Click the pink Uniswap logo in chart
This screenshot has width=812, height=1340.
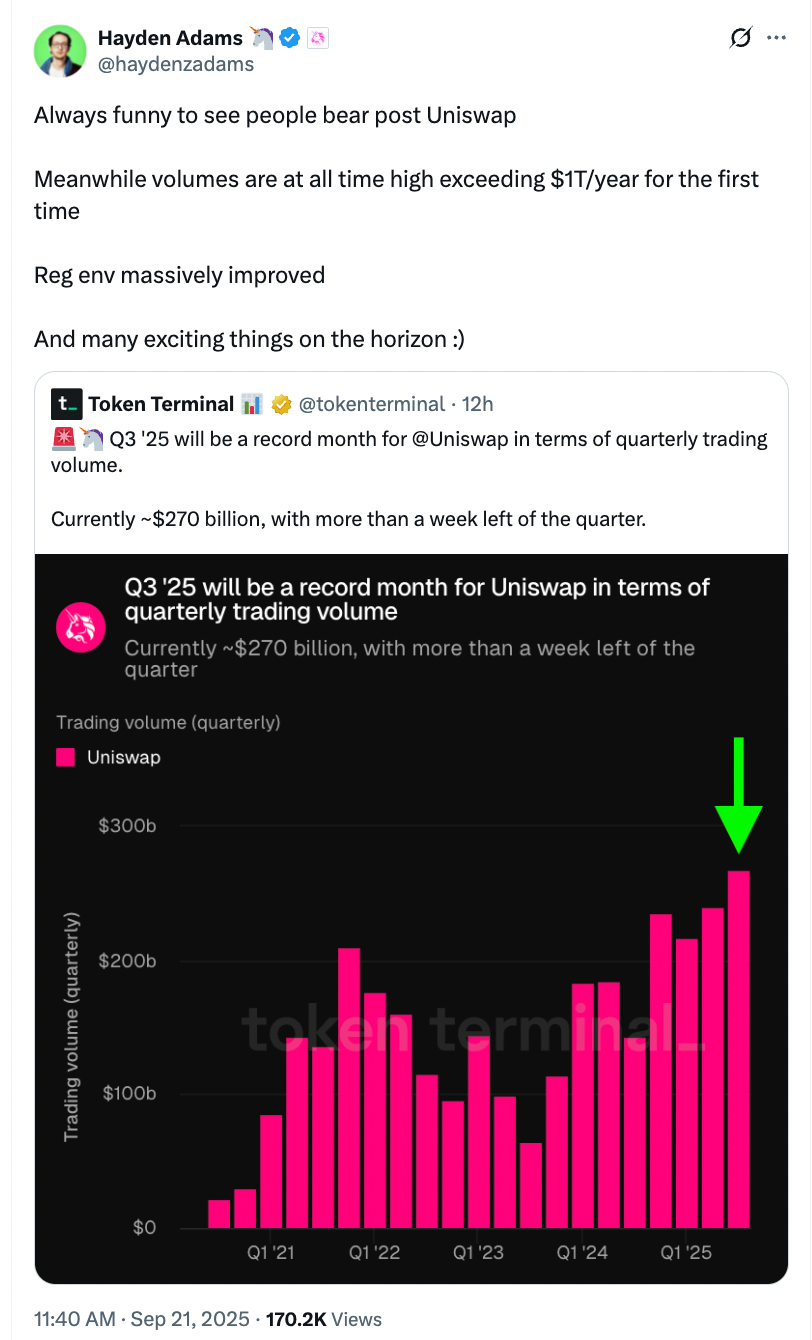coord(82,627)
